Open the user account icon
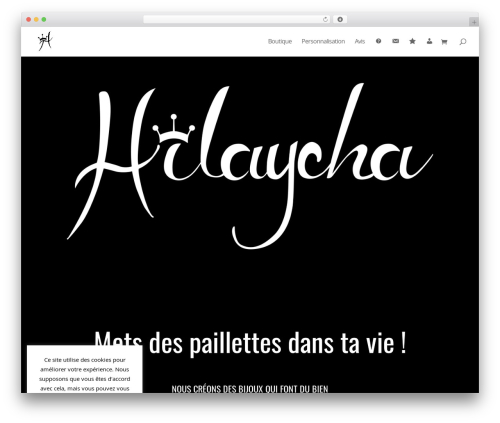 click(x=429, y=41)
